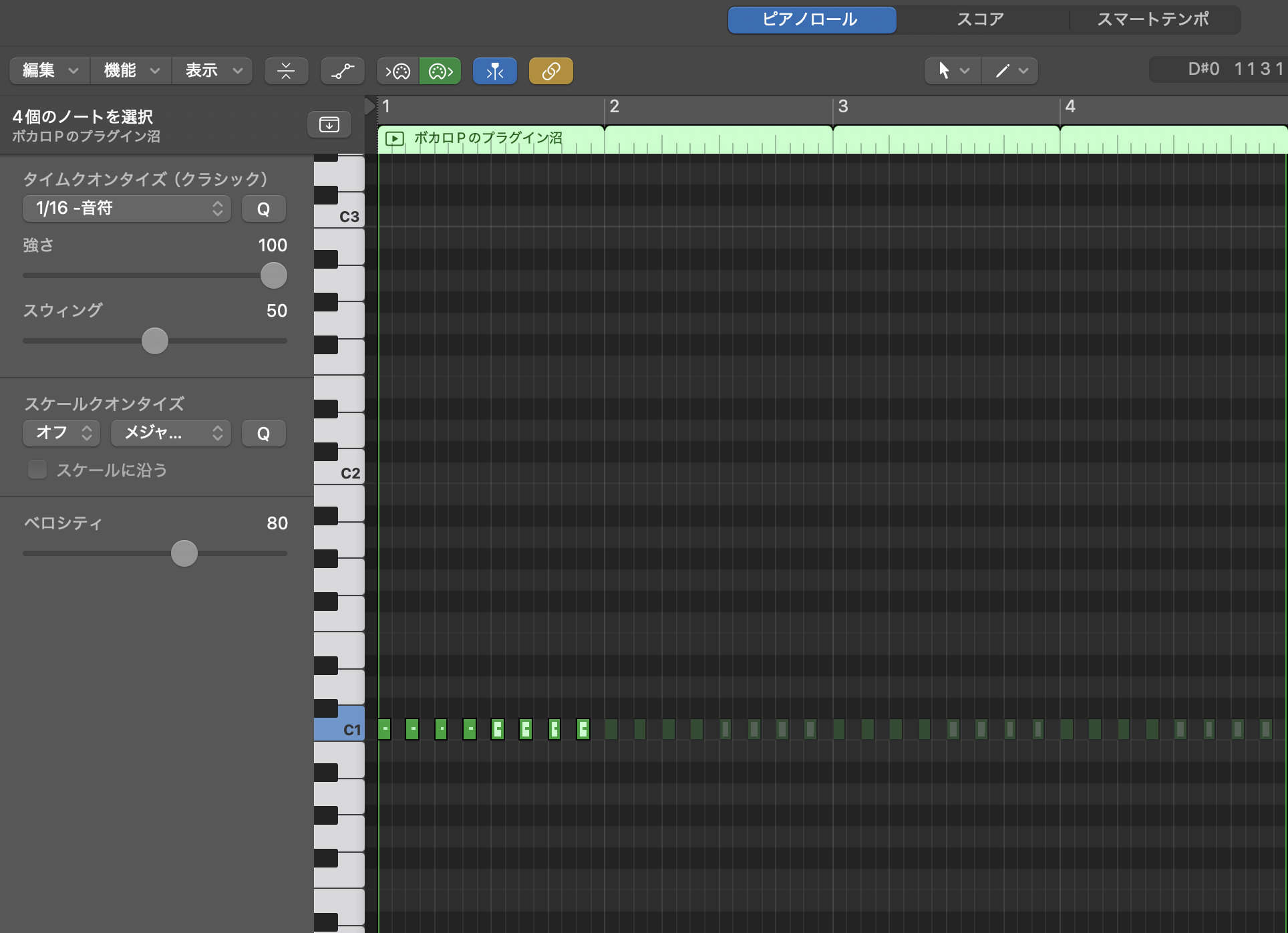Click the スウィング slider handle

(155, 341)
